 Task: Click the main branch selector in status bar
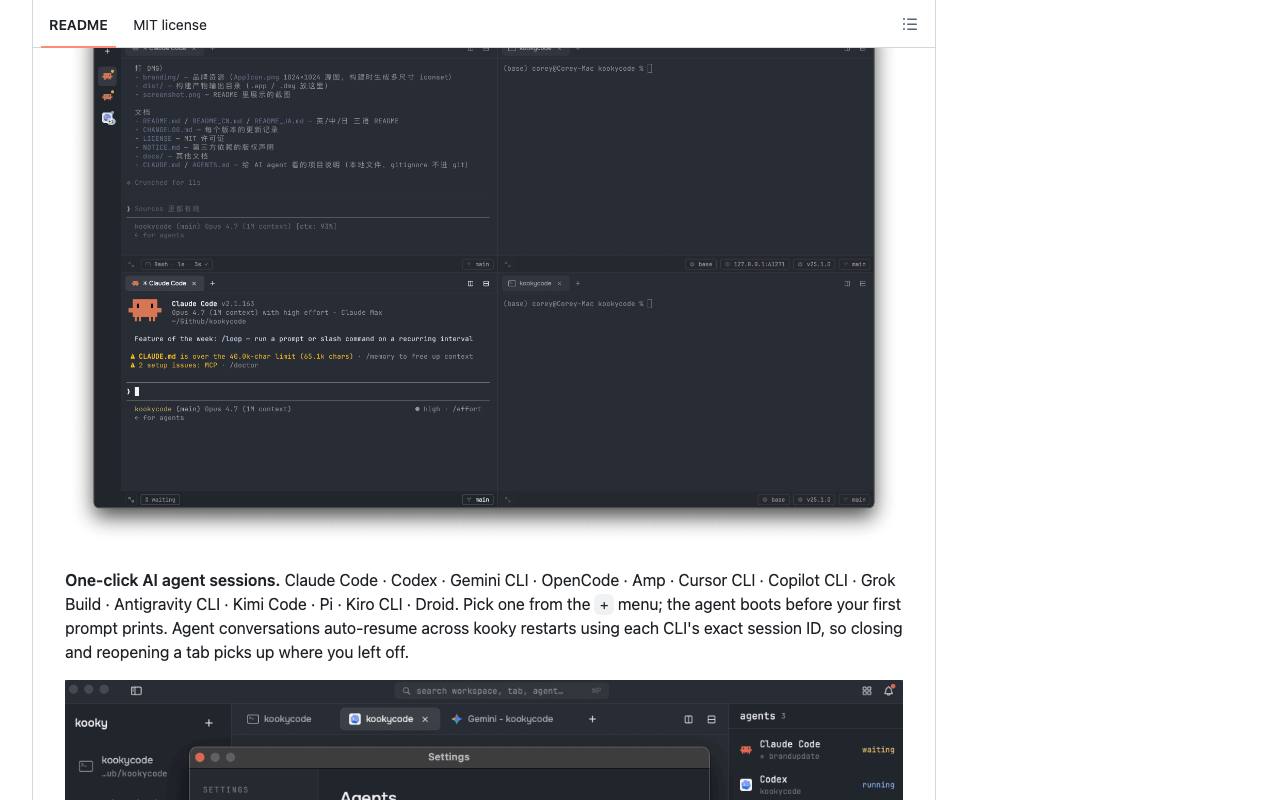478,499
